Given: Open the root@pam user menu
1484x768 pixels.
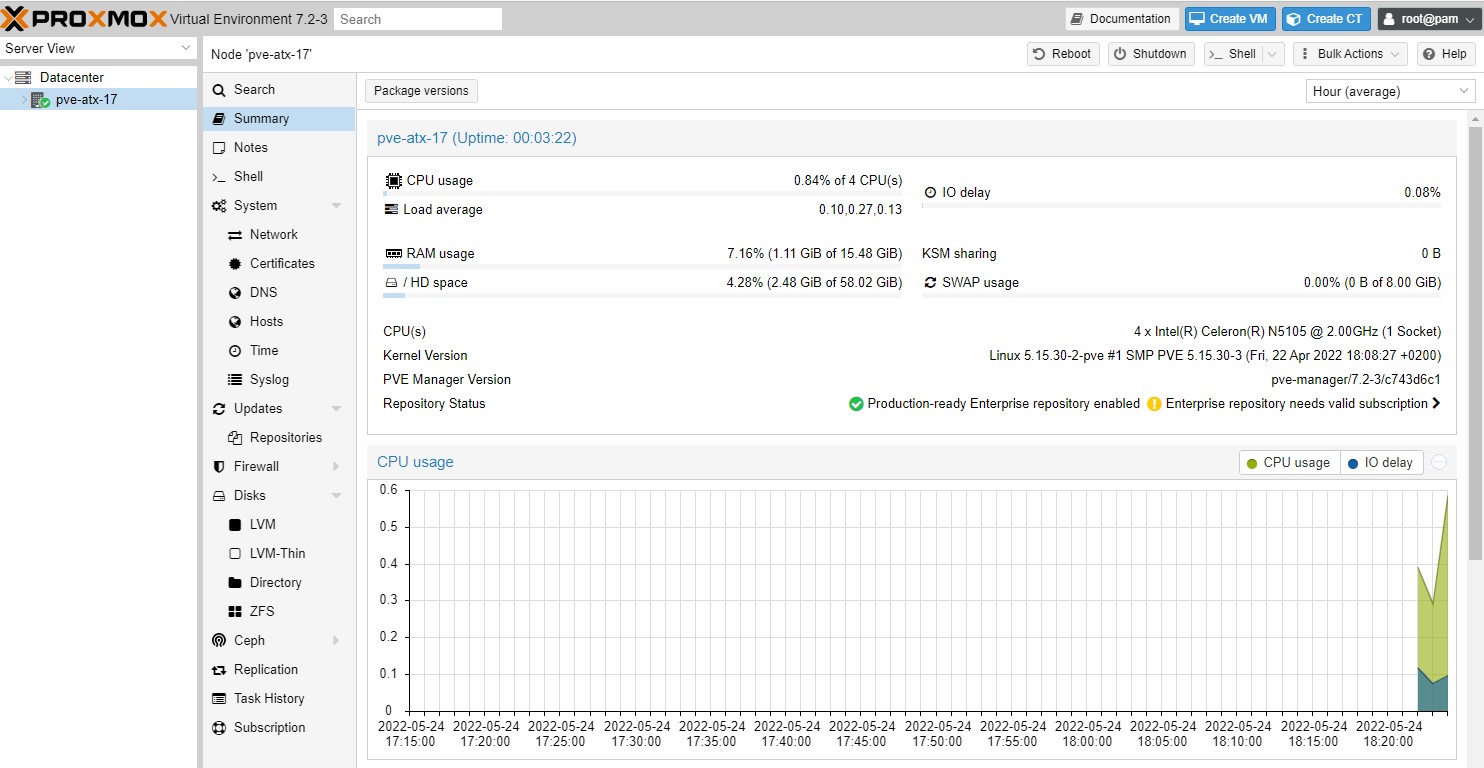Looking at the screenshot, I should tap(1428, 19).
